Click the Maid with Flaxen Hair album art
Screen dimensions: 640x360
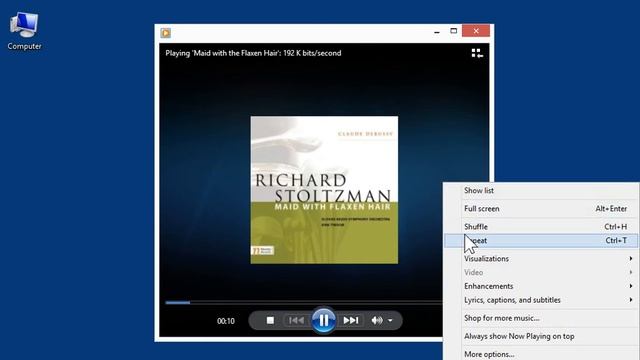tap(324, 190)
